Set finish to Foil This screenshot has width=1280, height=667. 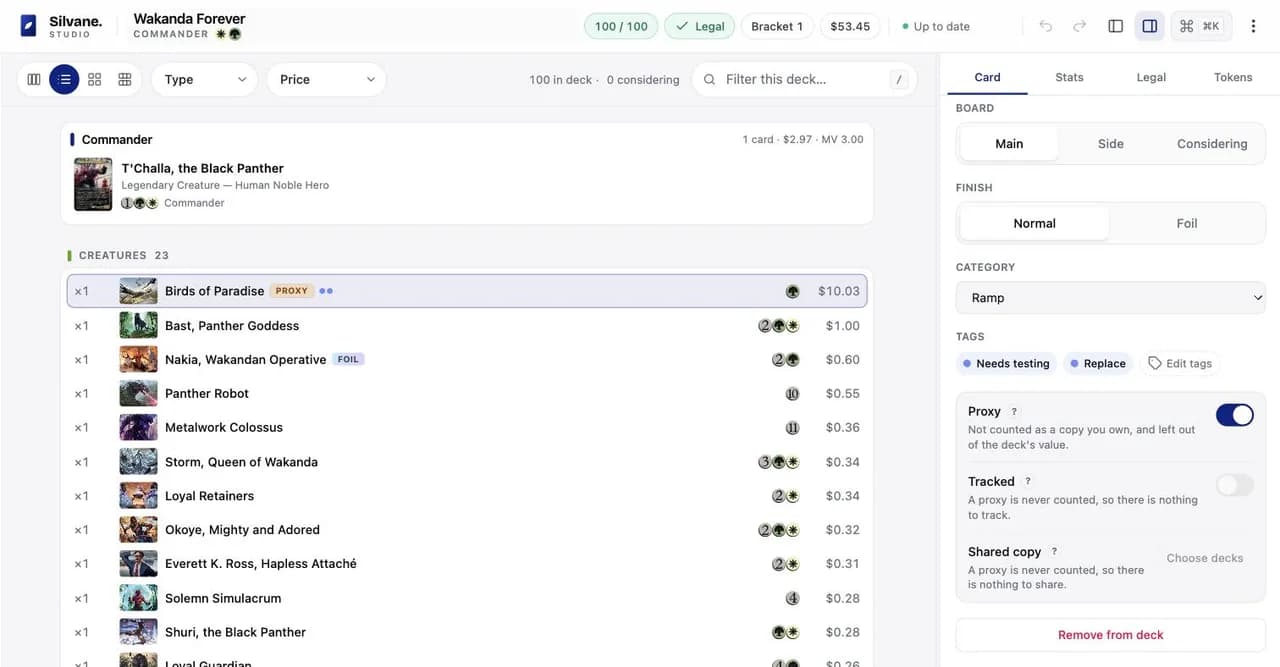(x=1186, y=224)
